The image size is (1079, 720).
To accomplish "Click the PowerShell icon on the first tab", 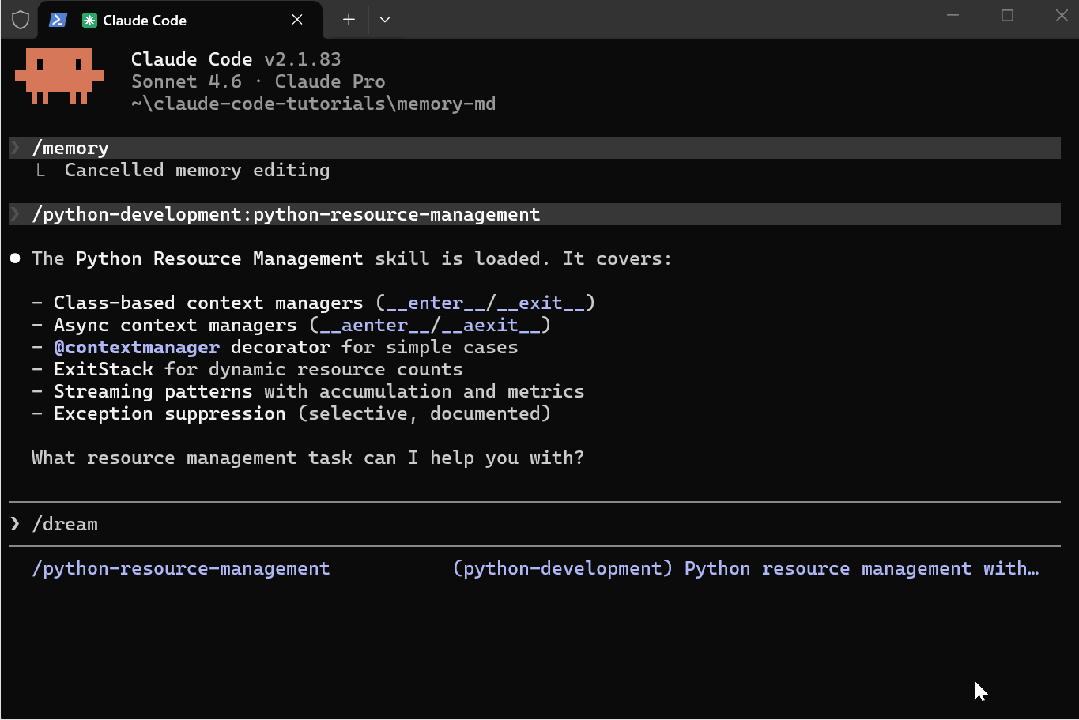I will (58, 20).
